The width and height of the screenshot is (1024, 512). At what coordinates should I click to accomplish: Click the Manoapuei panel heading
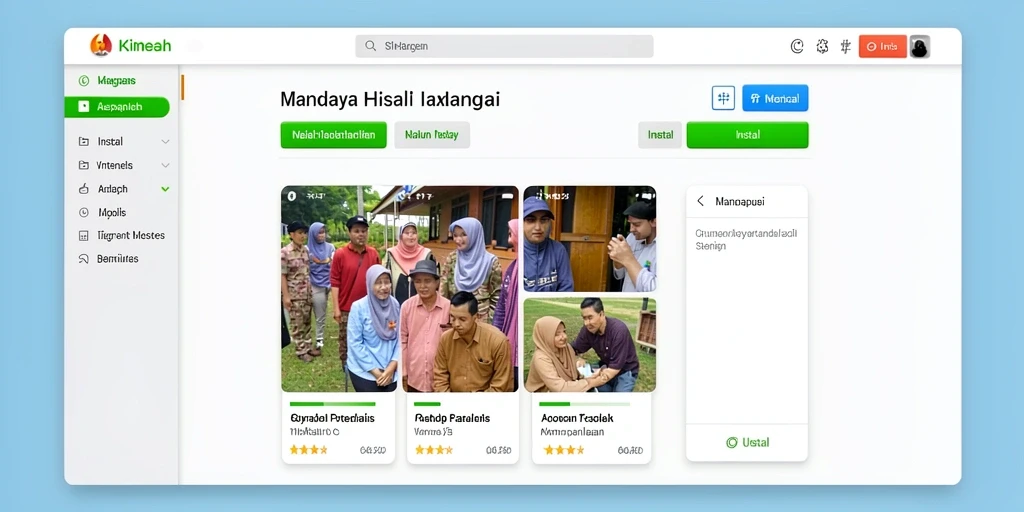pos(740,201)
